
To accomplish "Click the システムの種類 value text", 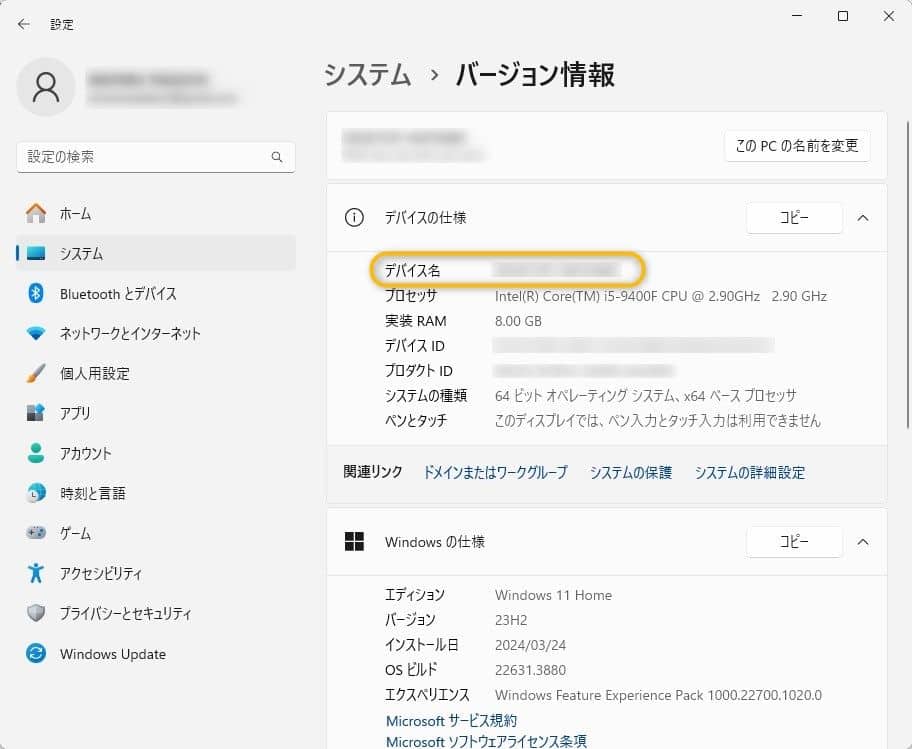I will [x=645, y=396].
